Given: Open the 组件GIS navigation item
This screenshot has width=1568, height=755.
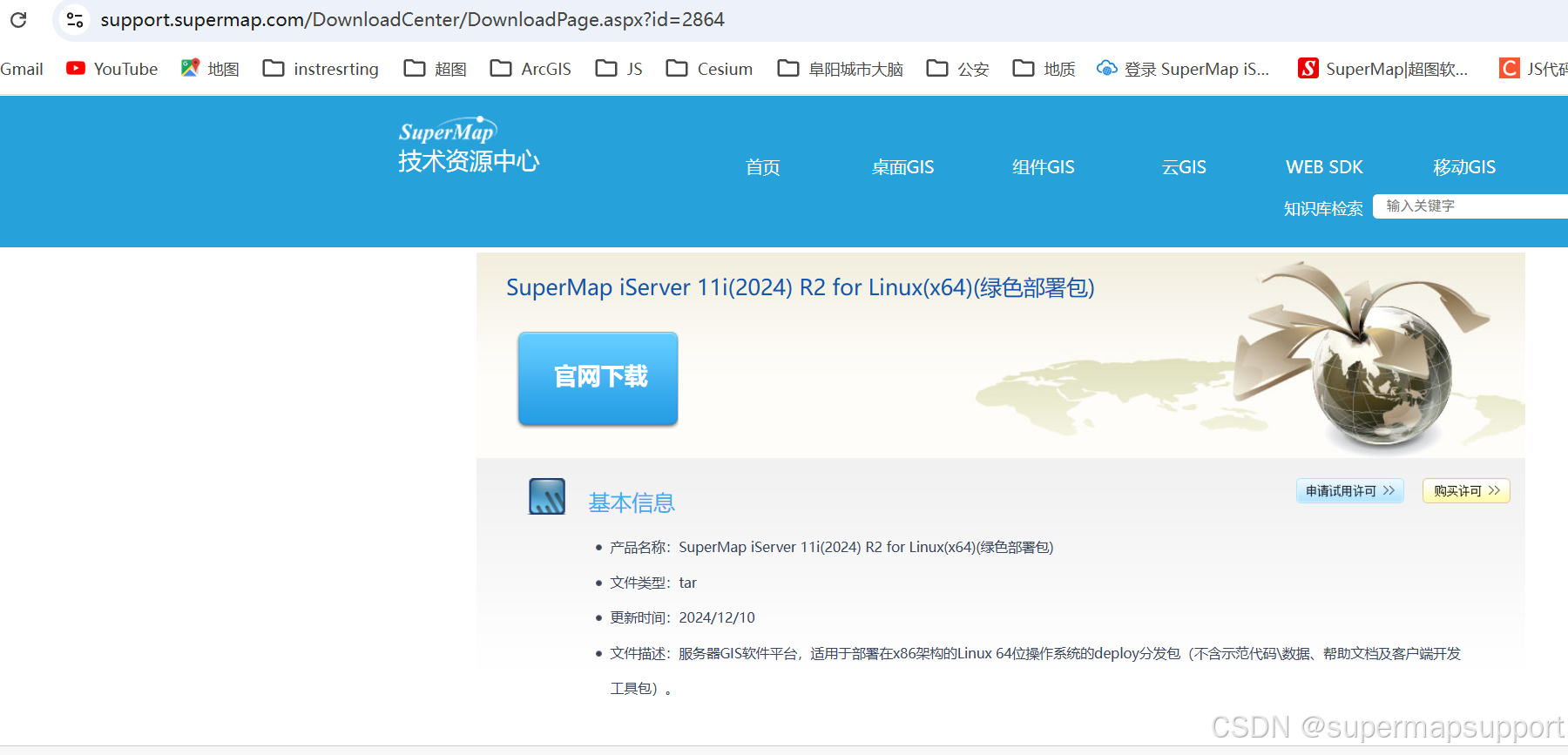Looking at the screenshot, I should coord(1044,167).
